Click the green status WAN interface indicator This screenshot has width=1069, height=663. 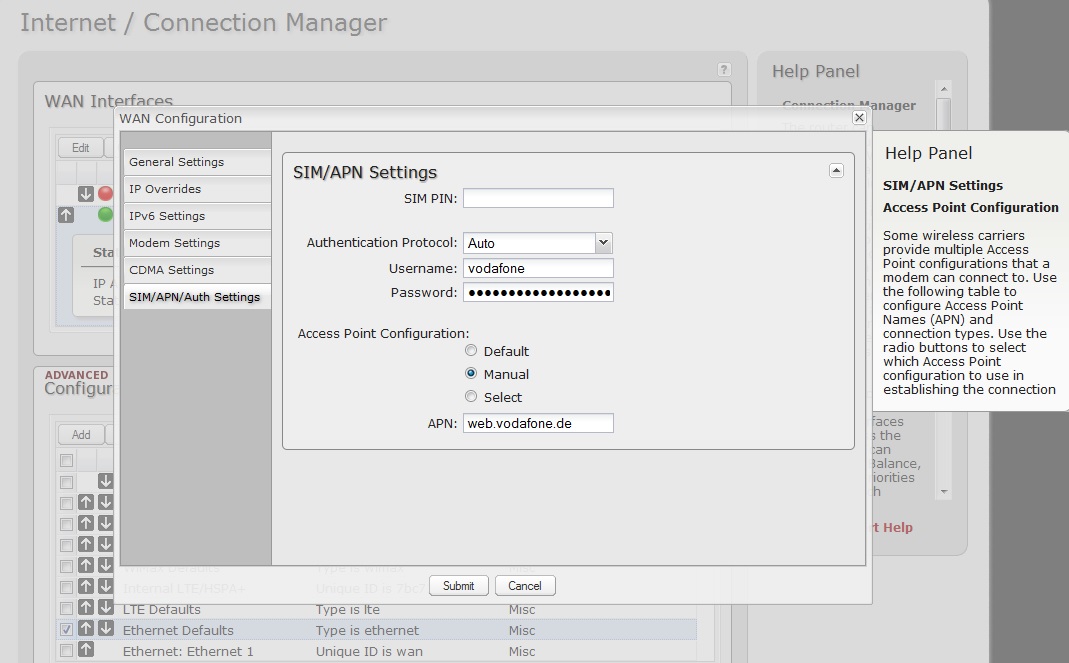[x=105, y=214]
